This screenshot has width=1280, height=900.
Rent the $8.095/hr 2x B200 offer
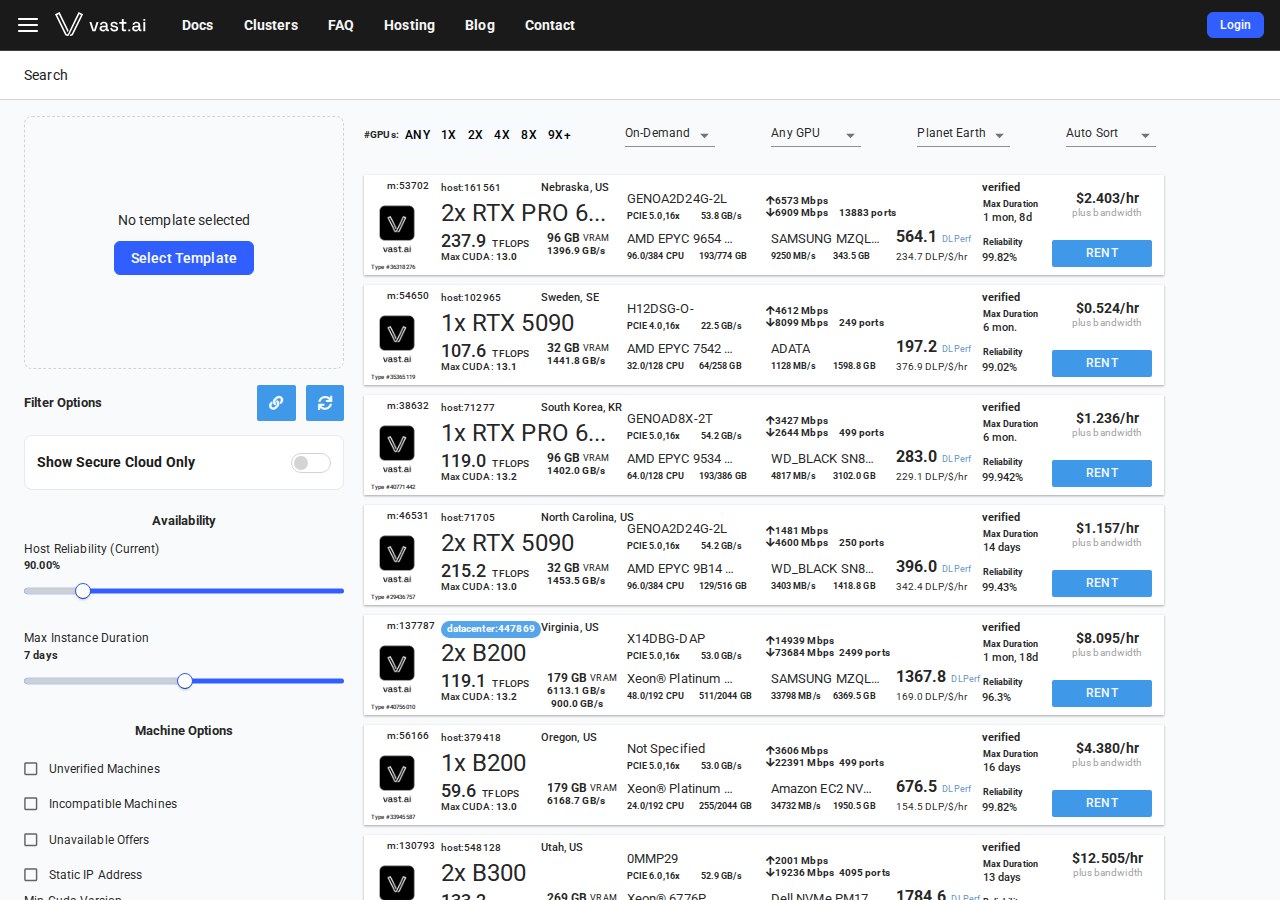point(1102,693)
